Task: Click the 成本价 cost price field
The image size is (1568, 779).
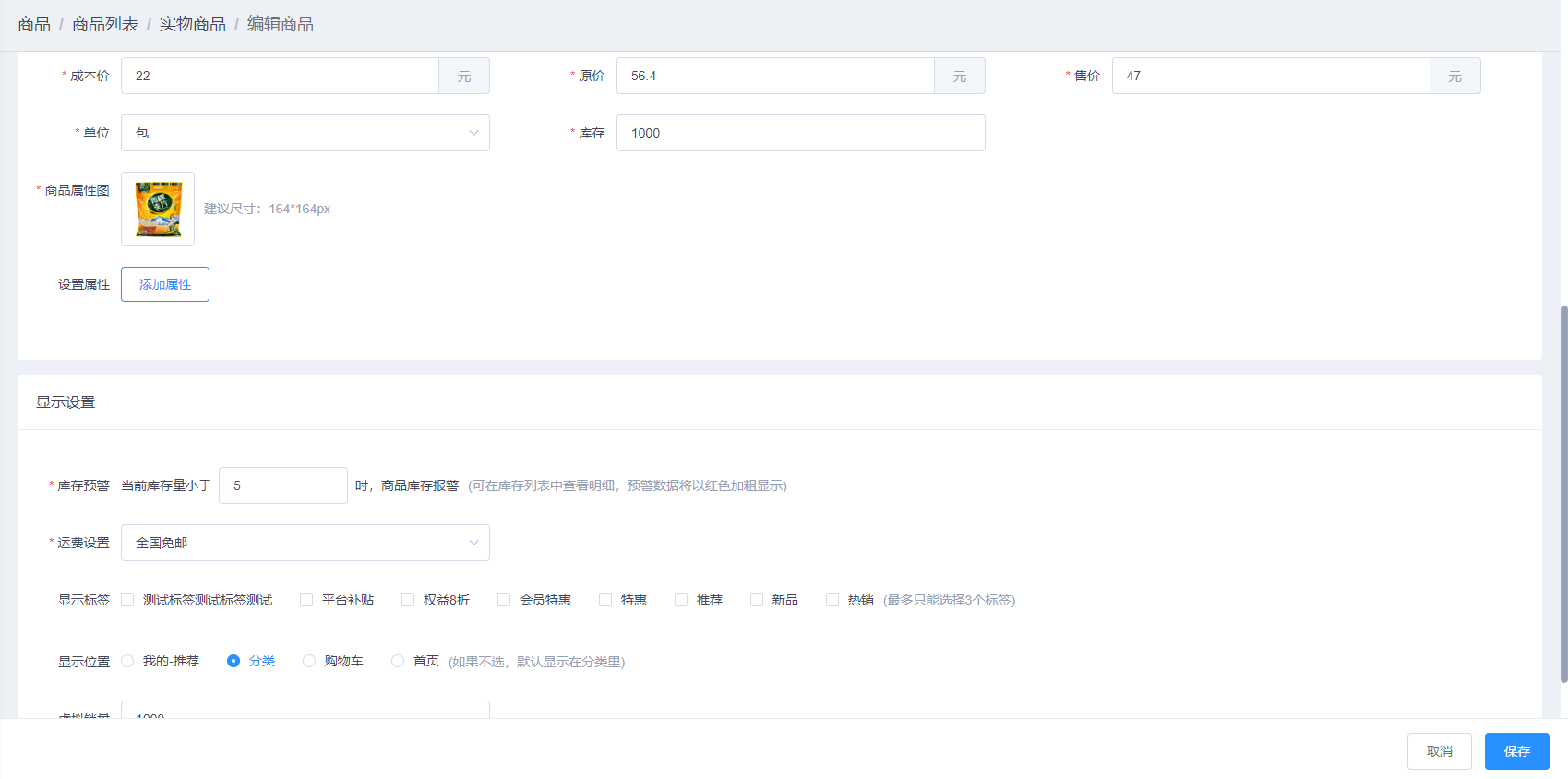Action: coord(280,76)
